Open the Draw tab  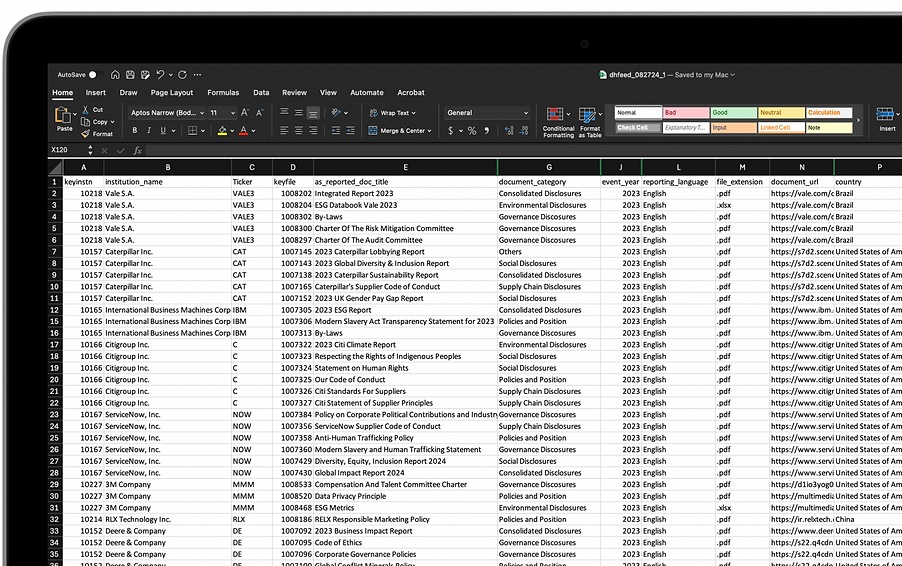(128, 93)
